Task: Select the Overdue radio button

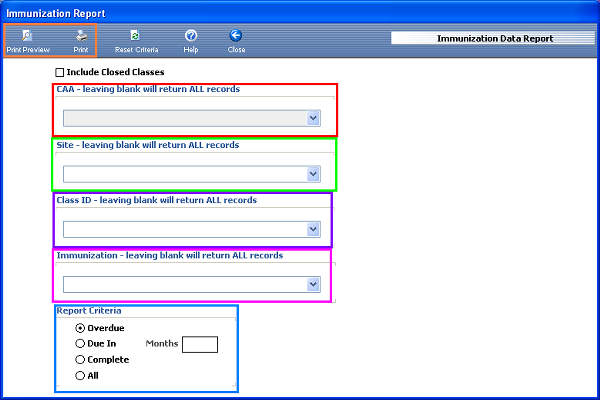Action: [x=81, y=328]
